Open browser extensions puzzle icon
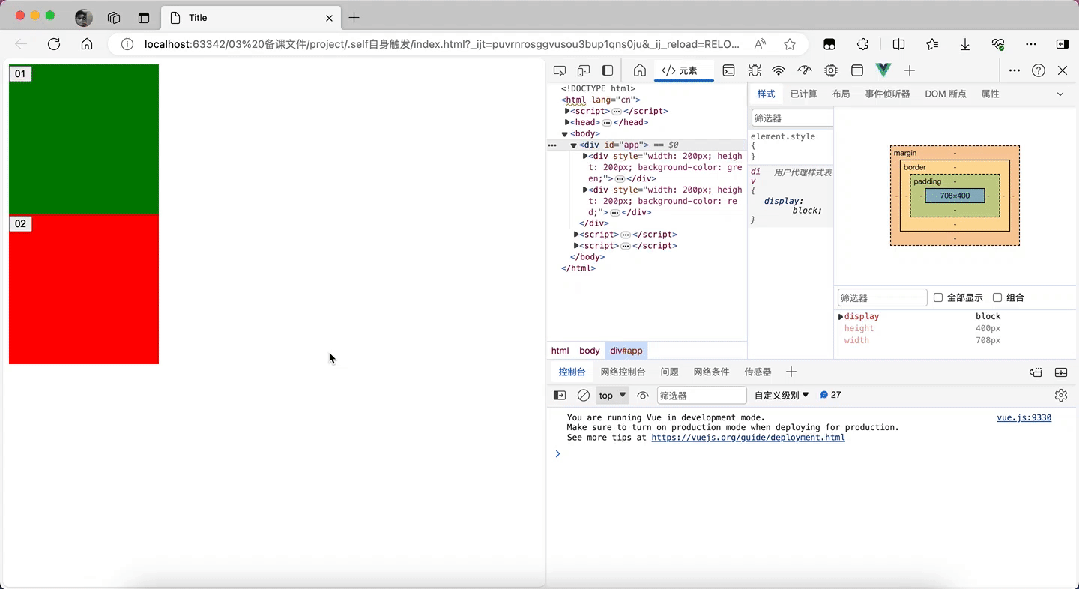The image size is (1079, 589). pyautogui.click(x=863, y=44)
